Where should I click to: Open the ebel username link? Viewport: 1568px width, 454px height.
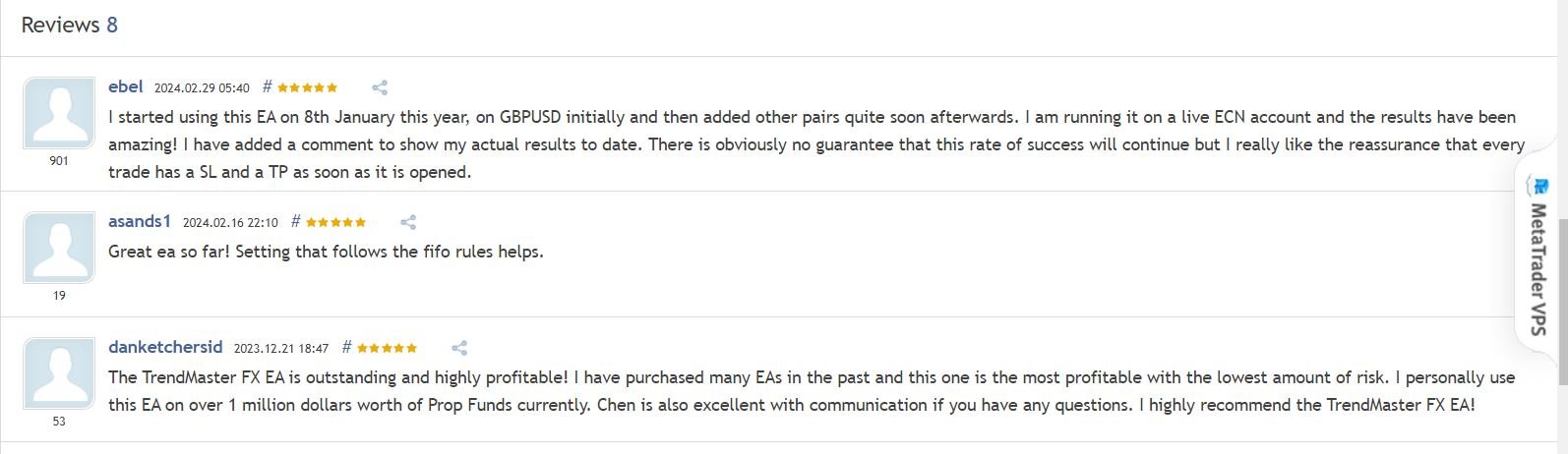coord(126,86)
